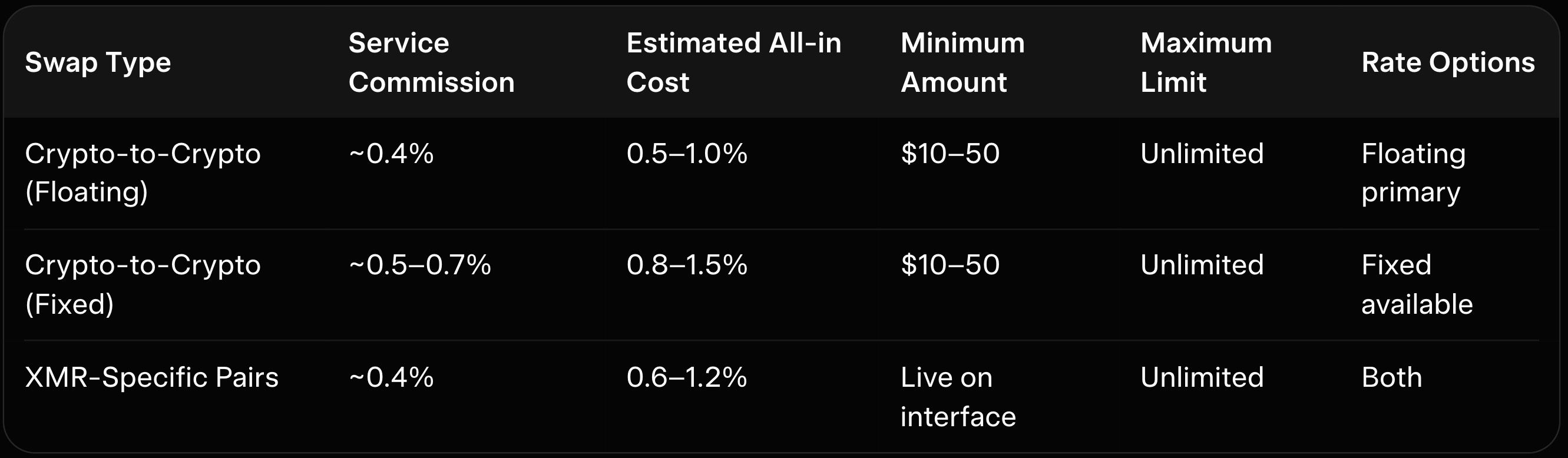Click the Service Commission column header
The image size is (1568, 458).
click(x=431, y=62)
